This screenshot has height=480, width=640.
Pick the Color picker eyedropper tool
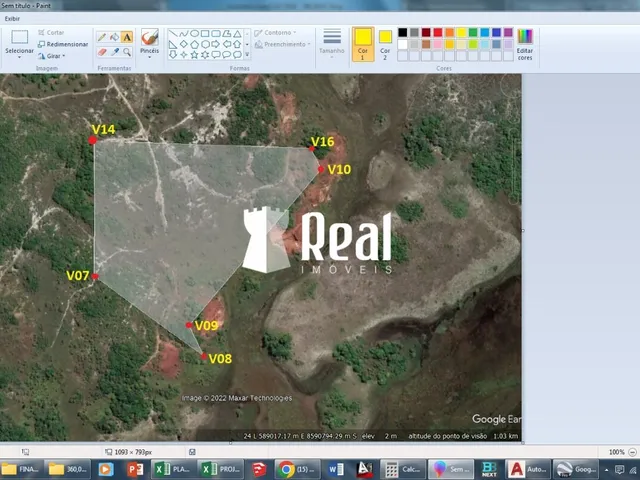pyautogui.click(x=114, y=52)
